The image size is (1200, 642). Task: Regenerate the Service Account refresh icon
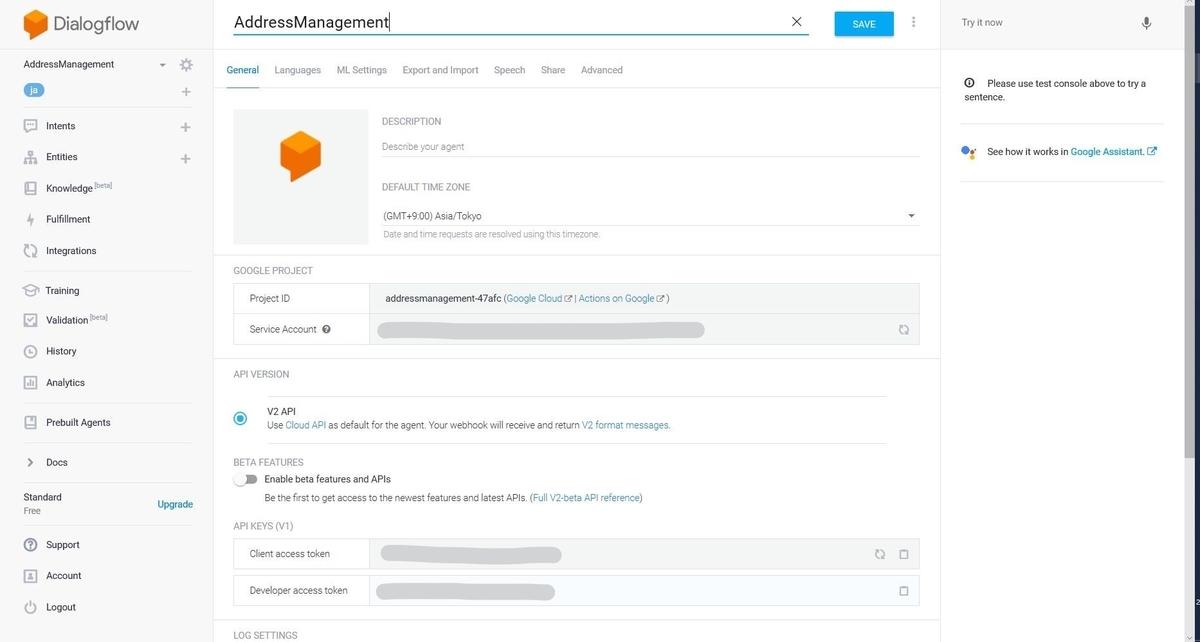click(903, 329)
